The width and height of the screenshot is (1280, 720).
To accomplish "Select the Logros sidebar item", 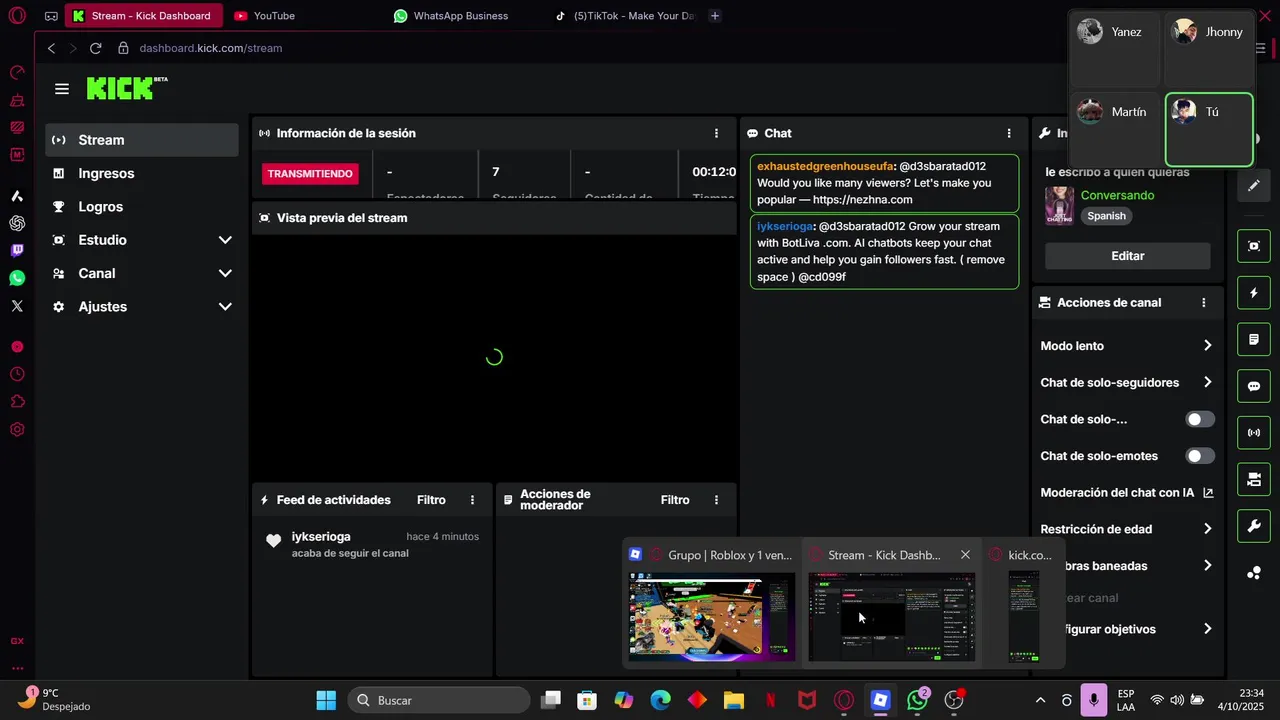I will click(142, 207).
